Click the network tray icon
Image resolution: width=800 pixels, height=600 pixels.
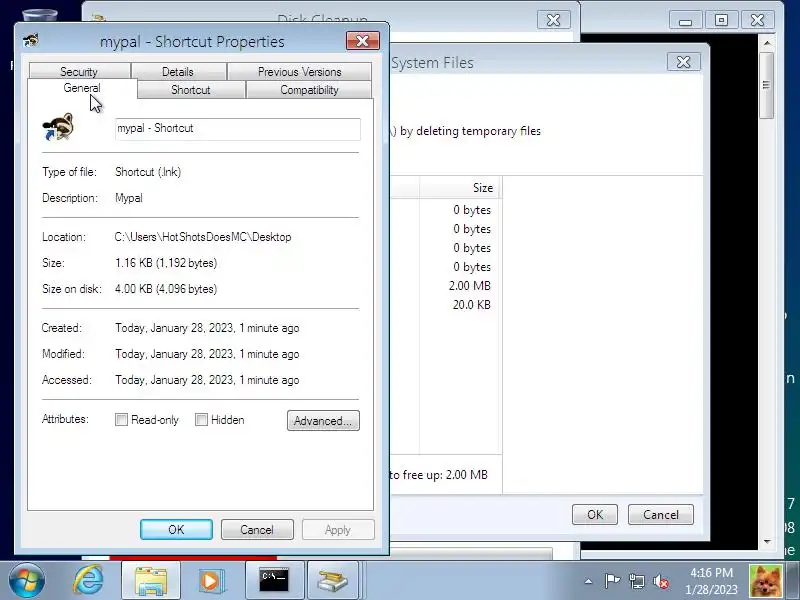coord(637,581)
